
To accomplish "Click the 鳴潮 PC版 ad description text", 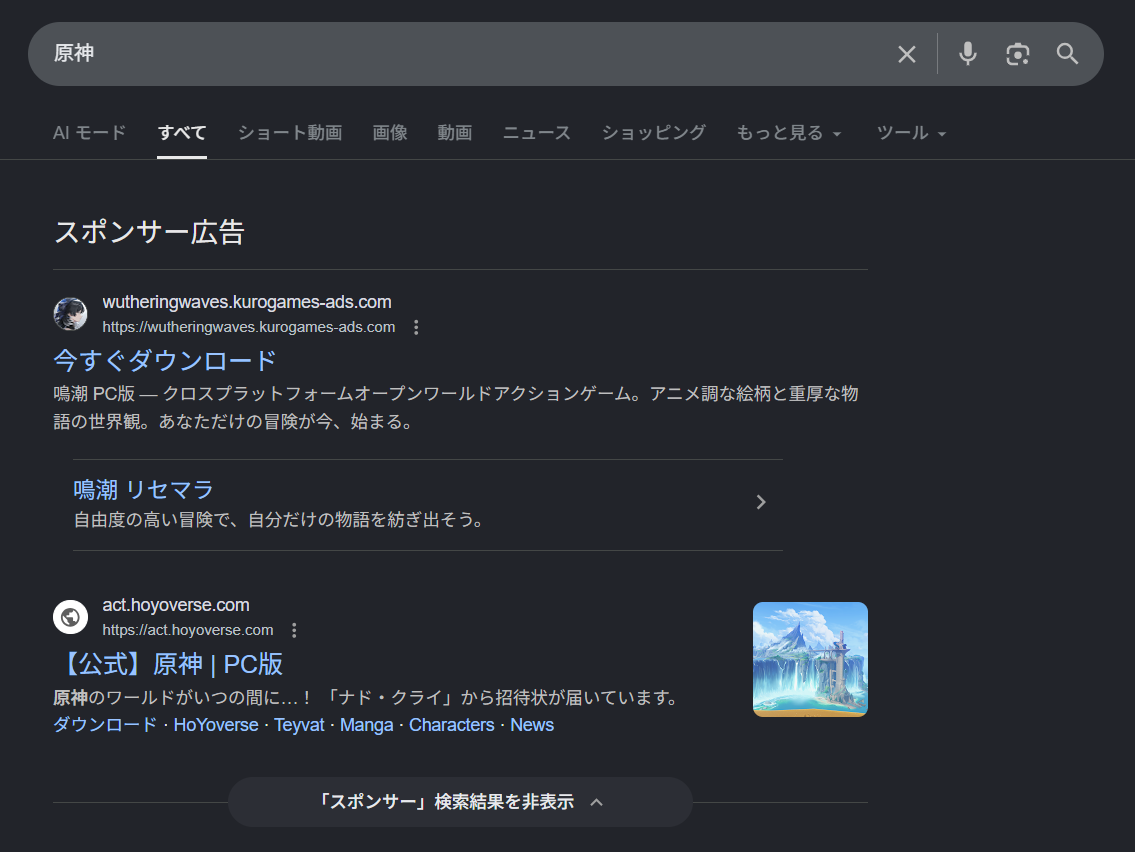I will tap(456, 408).
